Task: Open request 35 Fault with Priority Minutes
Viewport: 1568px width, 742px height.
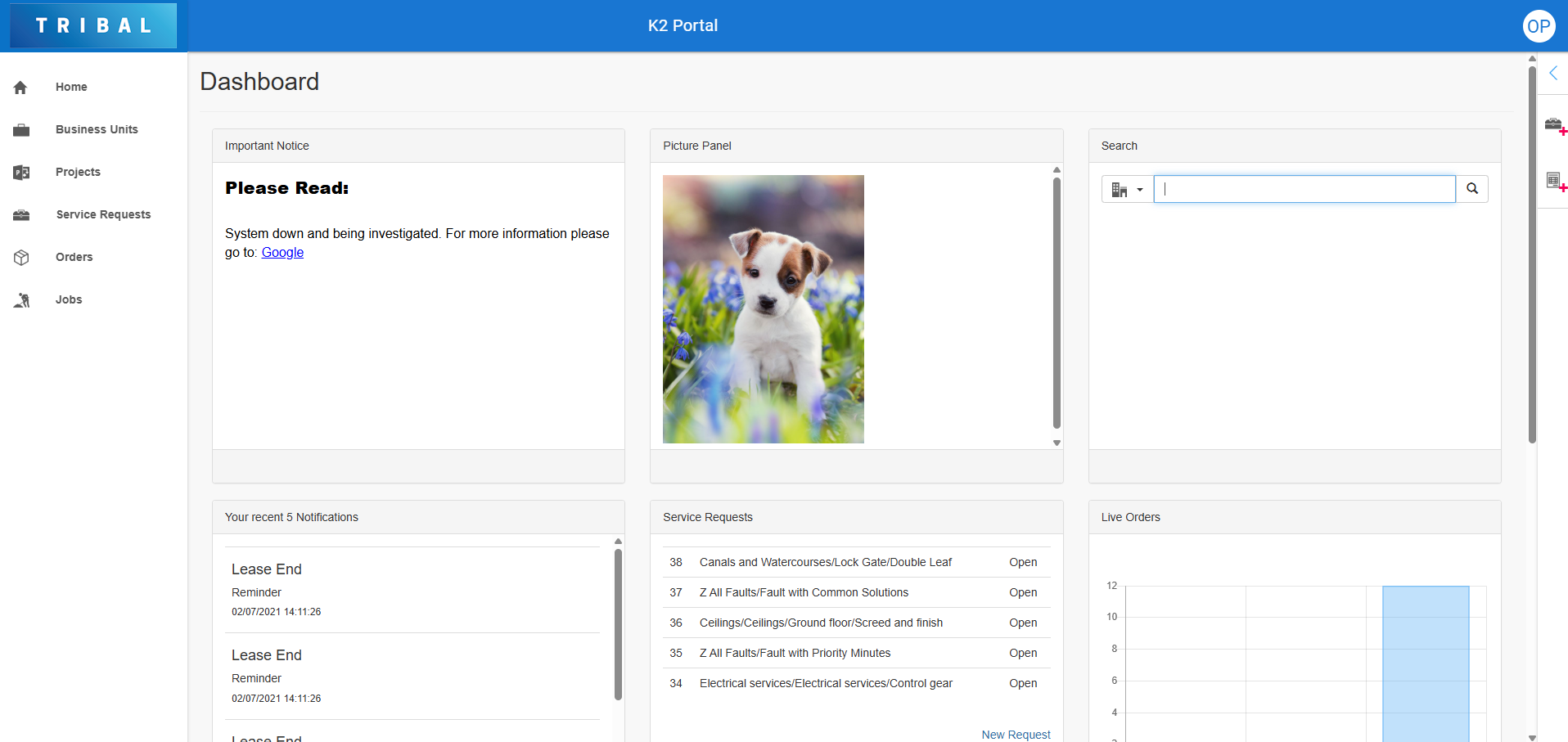Action: (x=857, y=653)
